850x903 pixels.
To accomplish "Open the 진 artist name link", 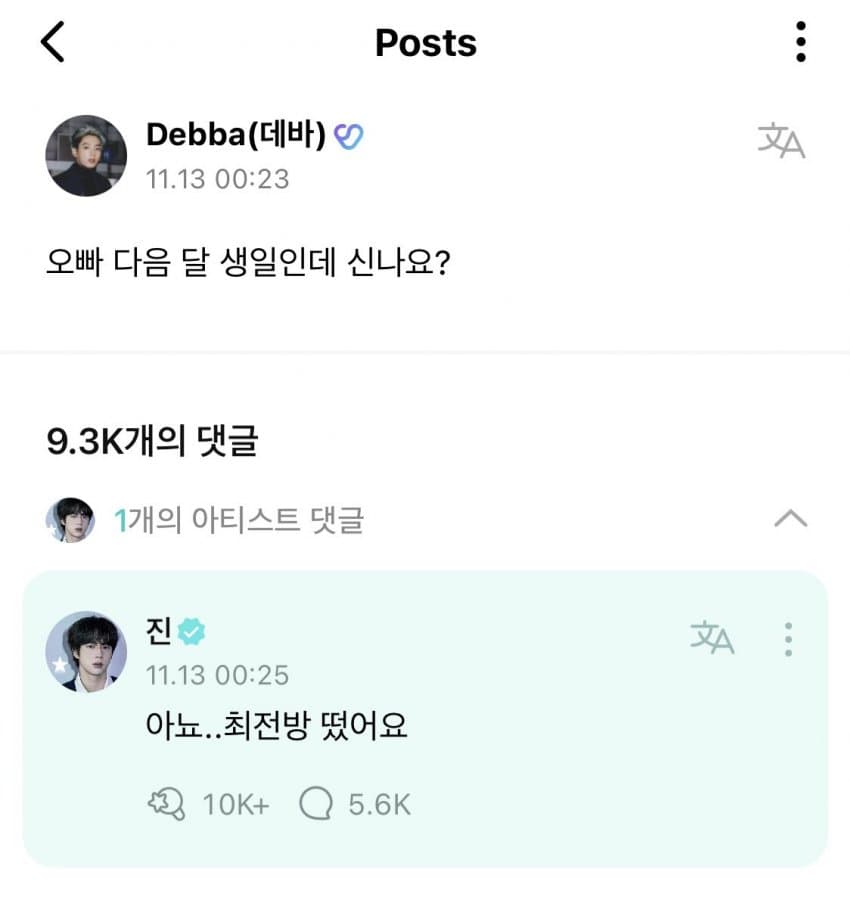I will tap(159, 631).
